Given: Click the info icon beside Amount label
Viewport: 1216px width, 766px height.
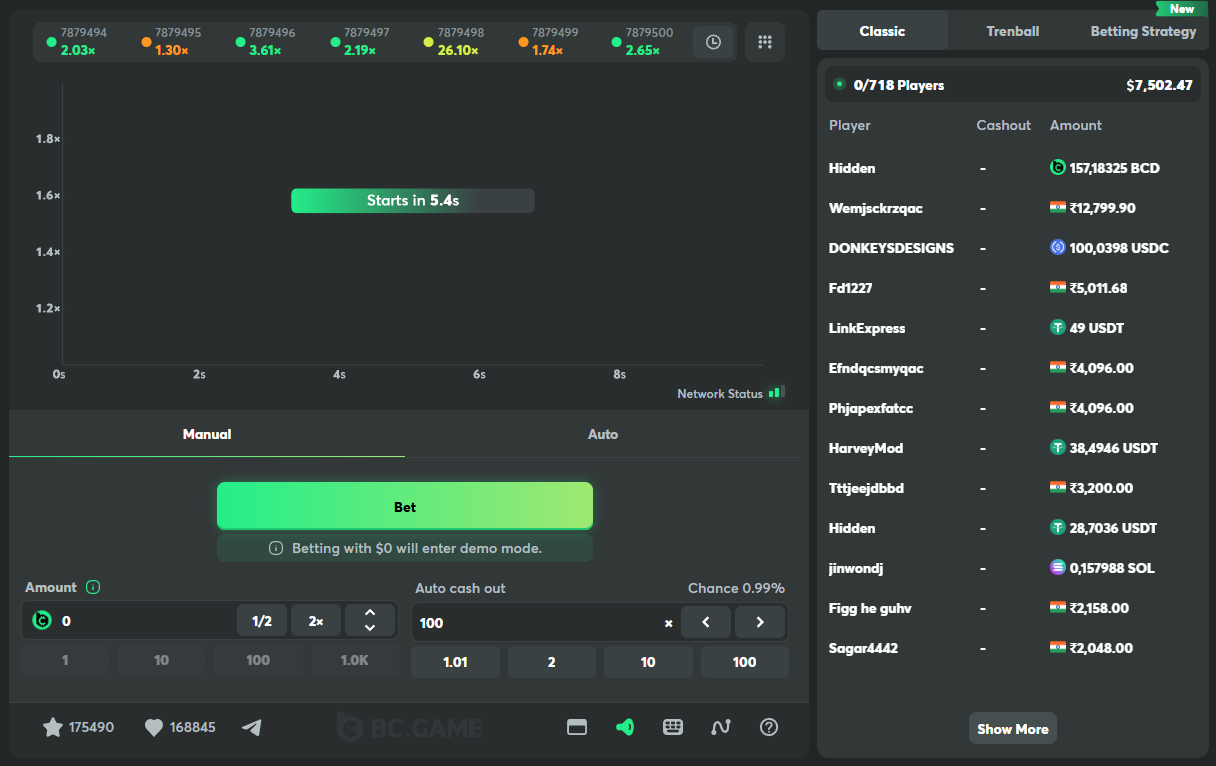Looking at the screenshot, I should point(93,587).
